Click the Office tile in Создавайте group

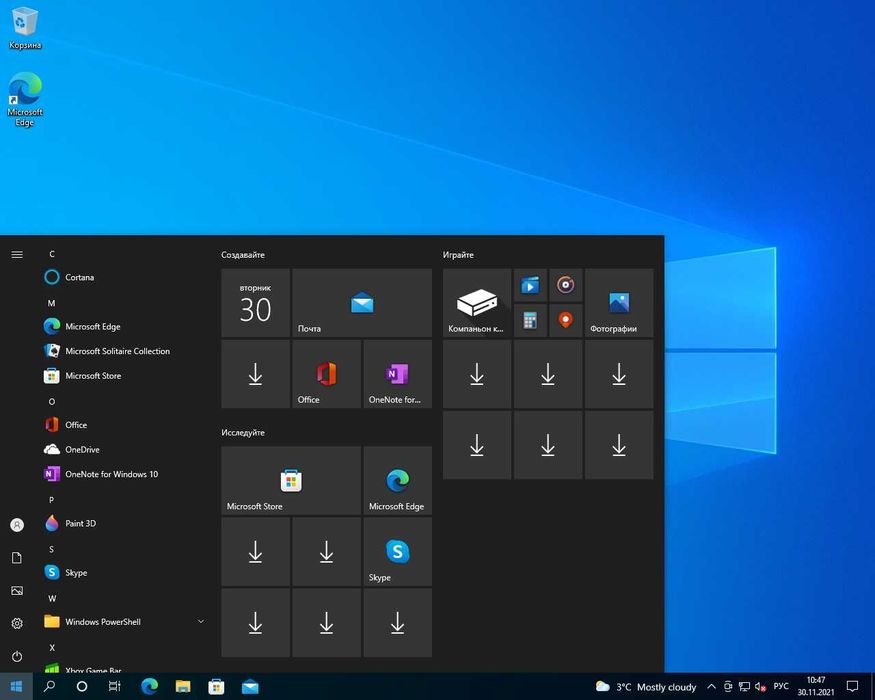[x=326, y=374]
